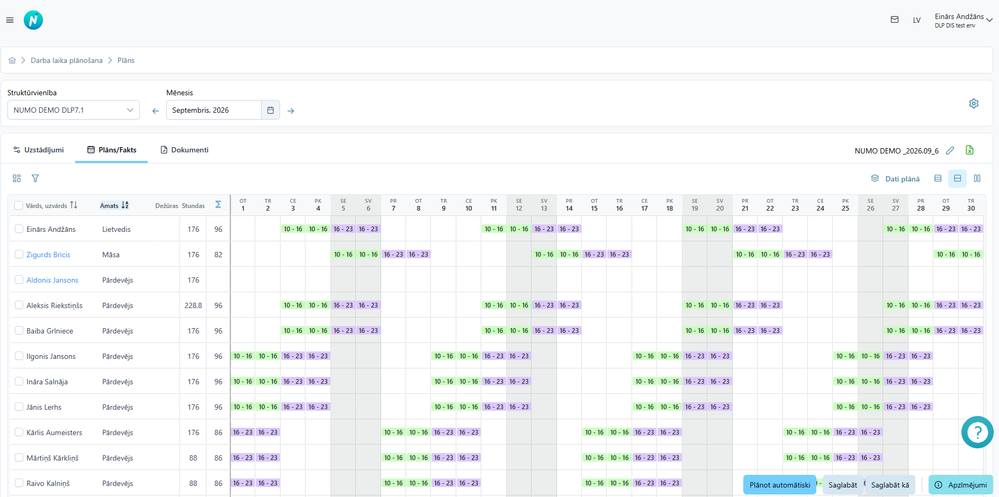This screenshot has width=999, height=497.
Task: Click the sigma sum column header
Action: (x=218, y=205)
